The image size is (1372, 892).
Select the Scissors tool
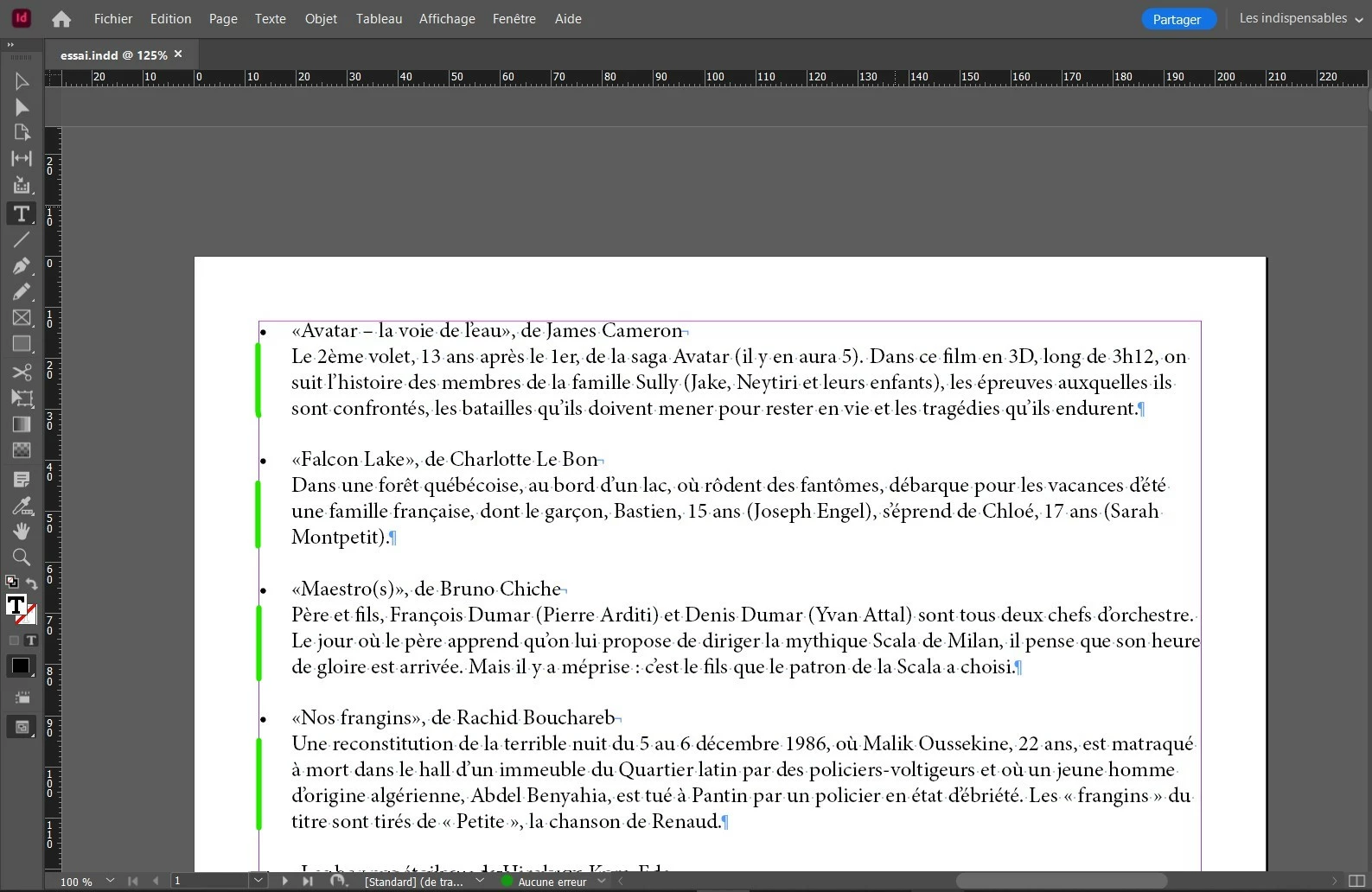point(22,372)
